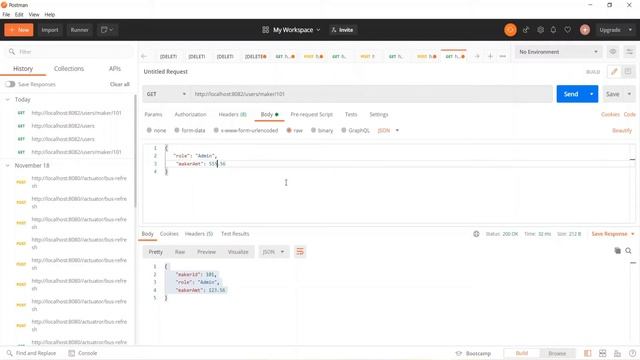The width and height of the screenshot is (640, 360).
Task: Click the Invite button
Action: pyautogui.click(x=343, y=30)
